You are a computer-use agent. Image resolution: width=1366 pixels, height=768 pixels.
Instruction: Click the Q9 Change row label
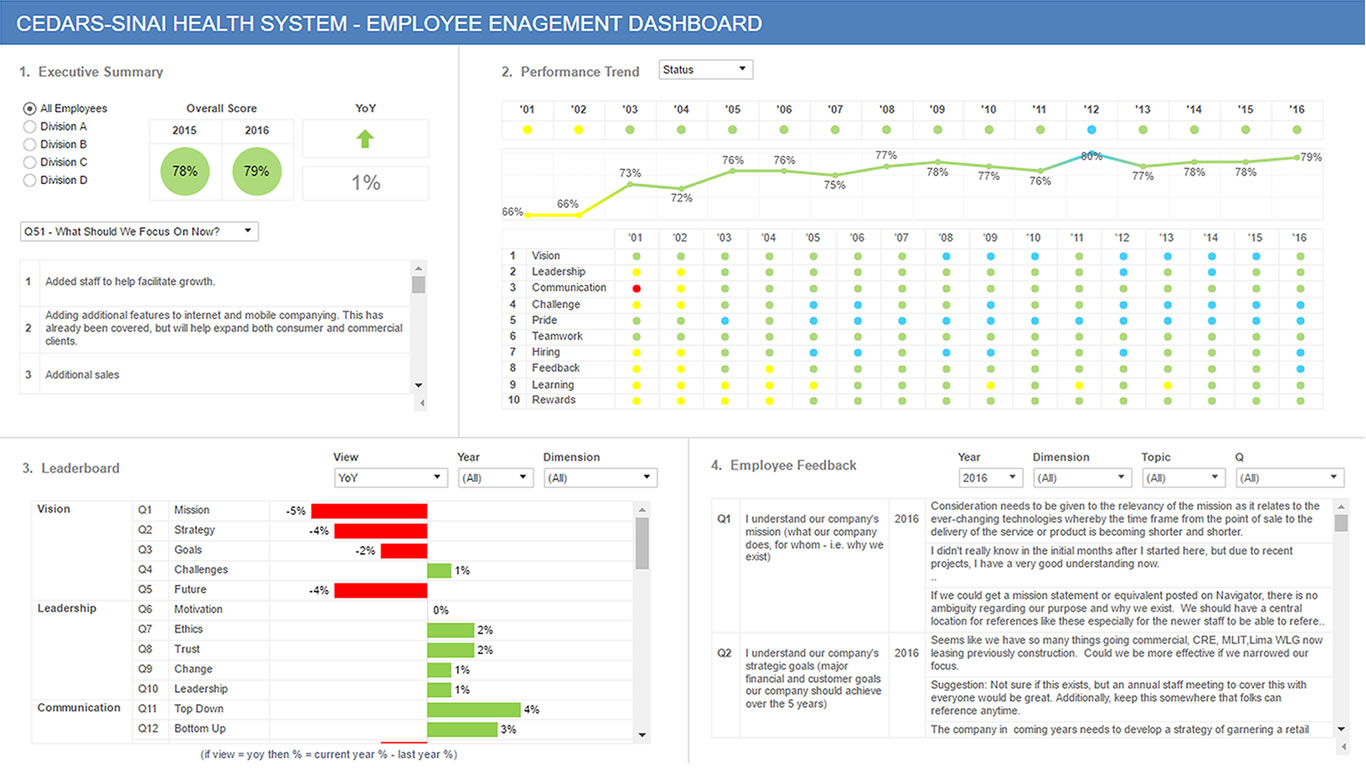tap(193, 669)
